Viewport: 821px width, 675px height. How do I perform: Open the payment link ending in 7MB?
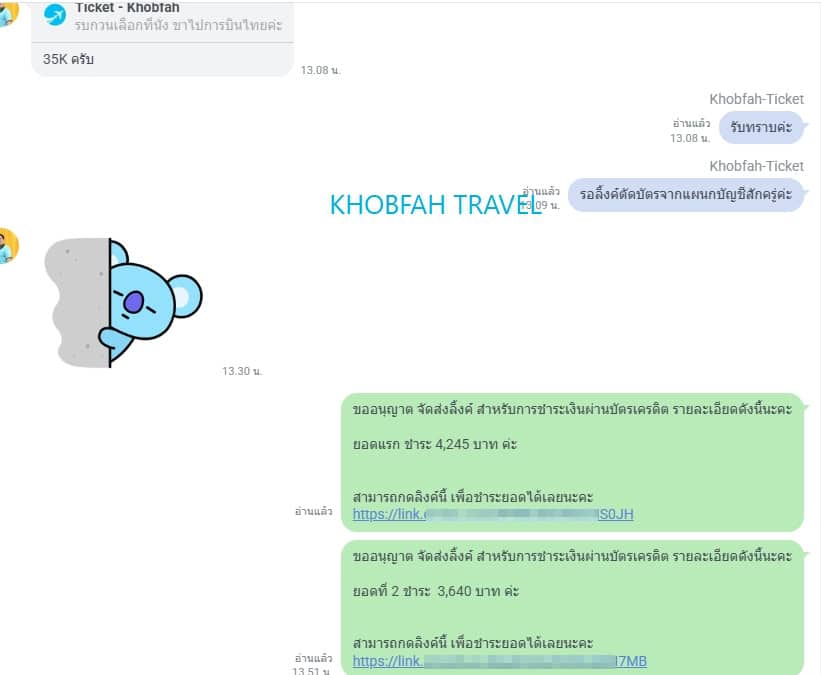click(x=499, y=661)
